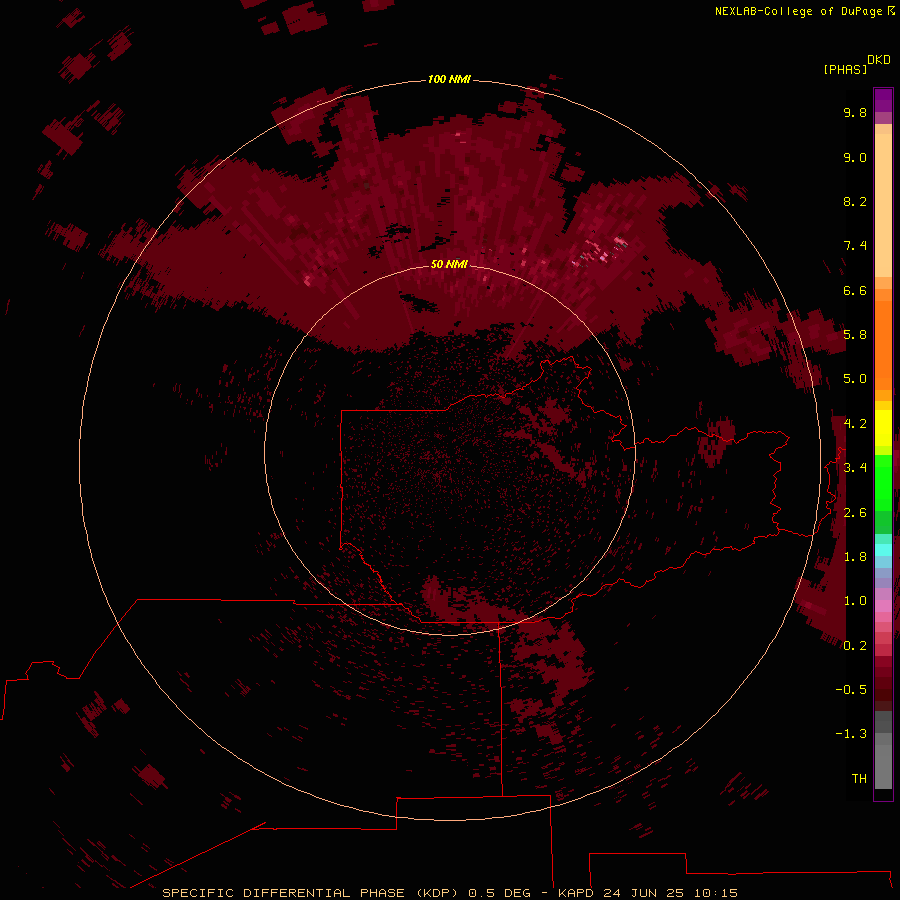Image resolution: width=900 pixels, height=900 pixels.
Task: Click the 100 NMI range ring label
Action: tap(449, 79)
